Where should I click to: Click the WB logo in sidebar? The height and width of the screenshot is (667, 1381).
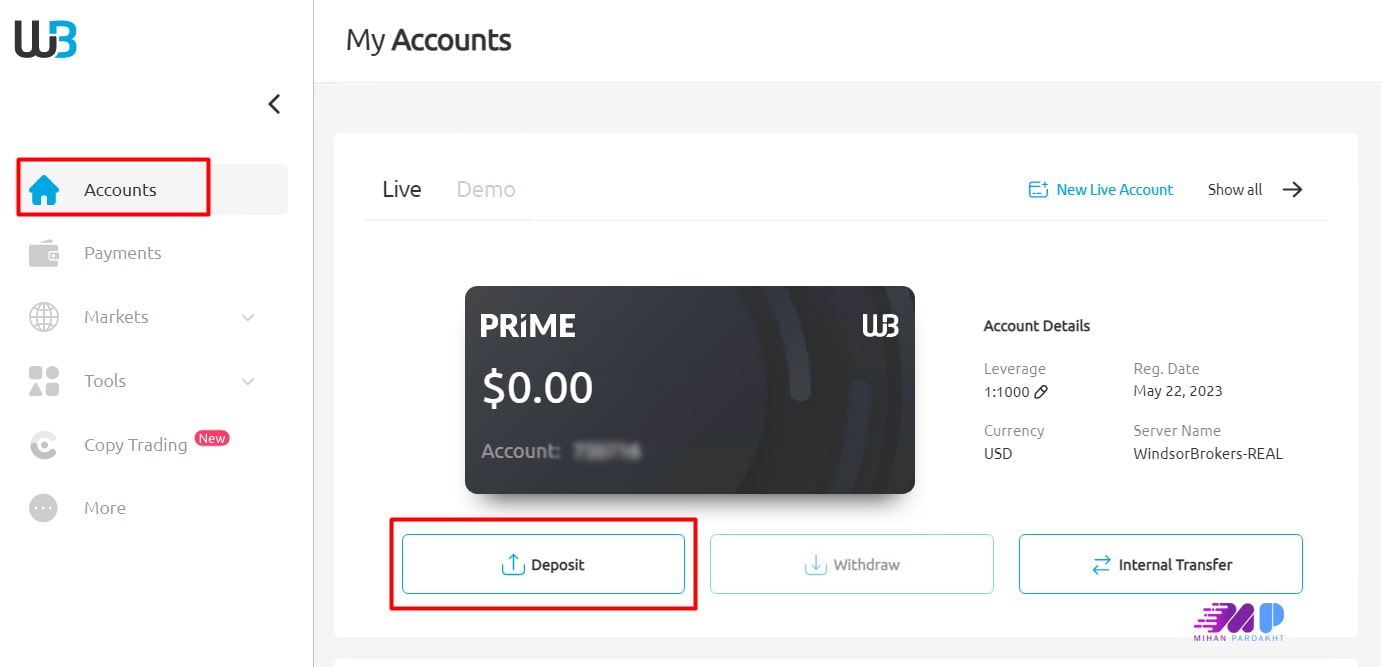point(46,40)
